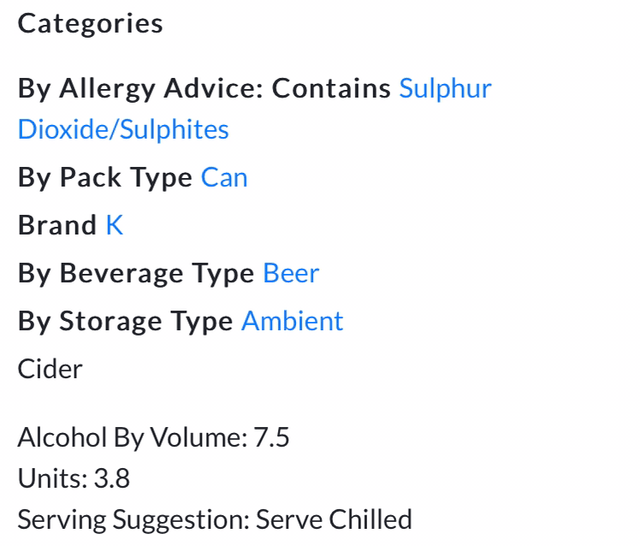The height and width of the screenshot is (546, 640).
Task: Click the 7.5 alcohol value
Action: click(x=271, y=437)
